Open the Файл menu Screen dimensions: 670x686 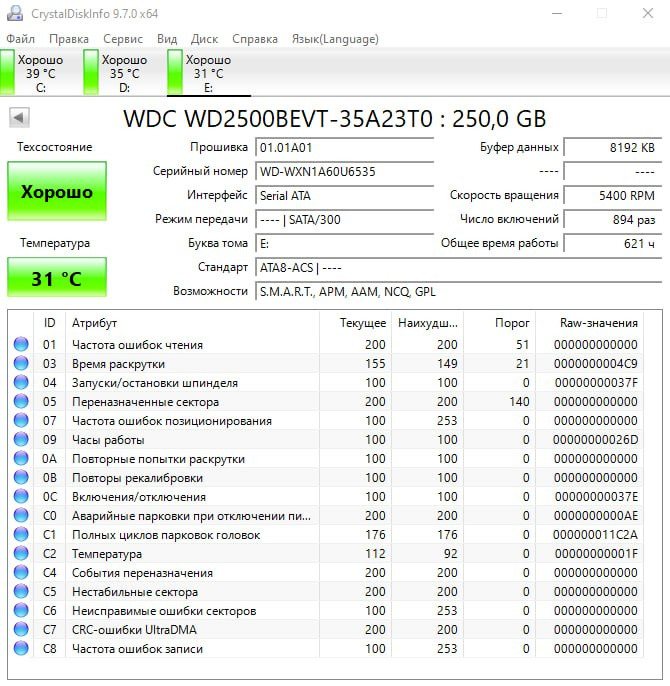click(21, 39)
